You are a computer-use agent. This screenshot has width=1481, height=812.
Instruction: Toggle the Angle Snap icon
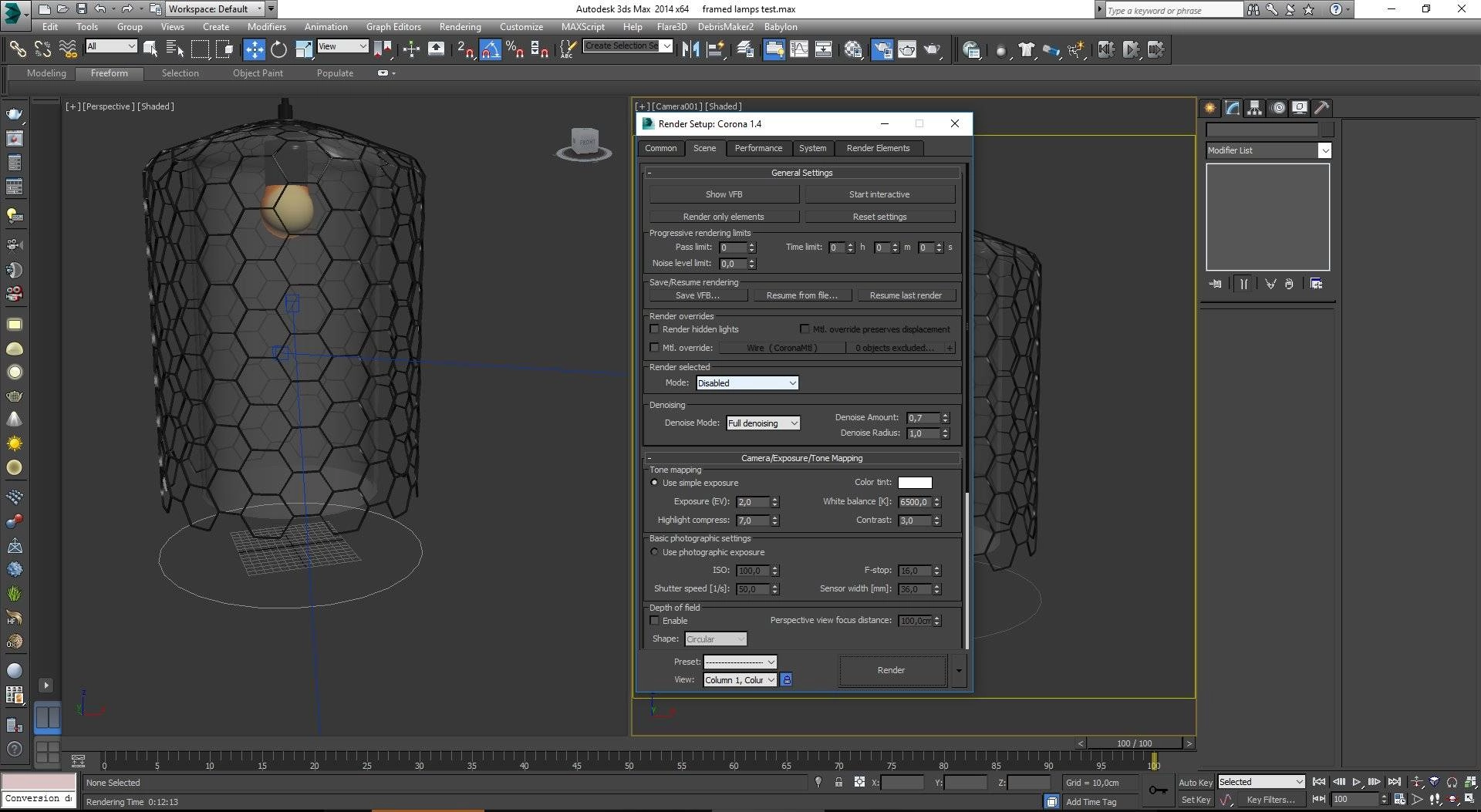point(491,49)
